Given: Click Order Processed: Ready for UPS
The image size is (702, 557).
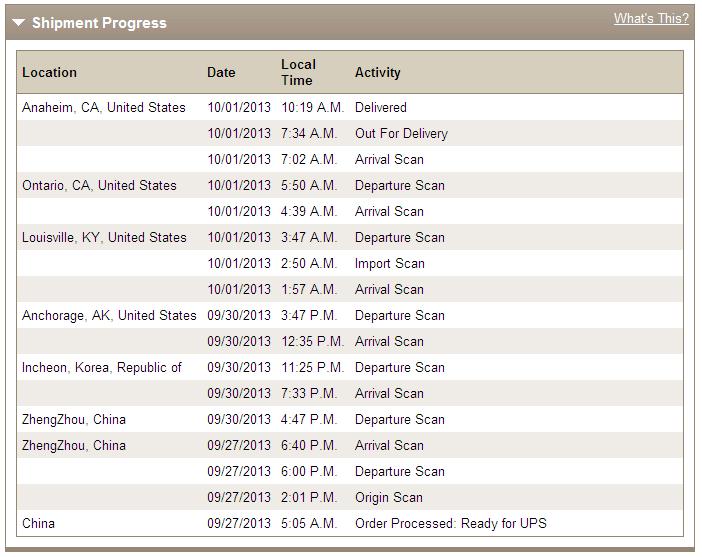Looking at the screenshot, I should [x=451, y=523].
